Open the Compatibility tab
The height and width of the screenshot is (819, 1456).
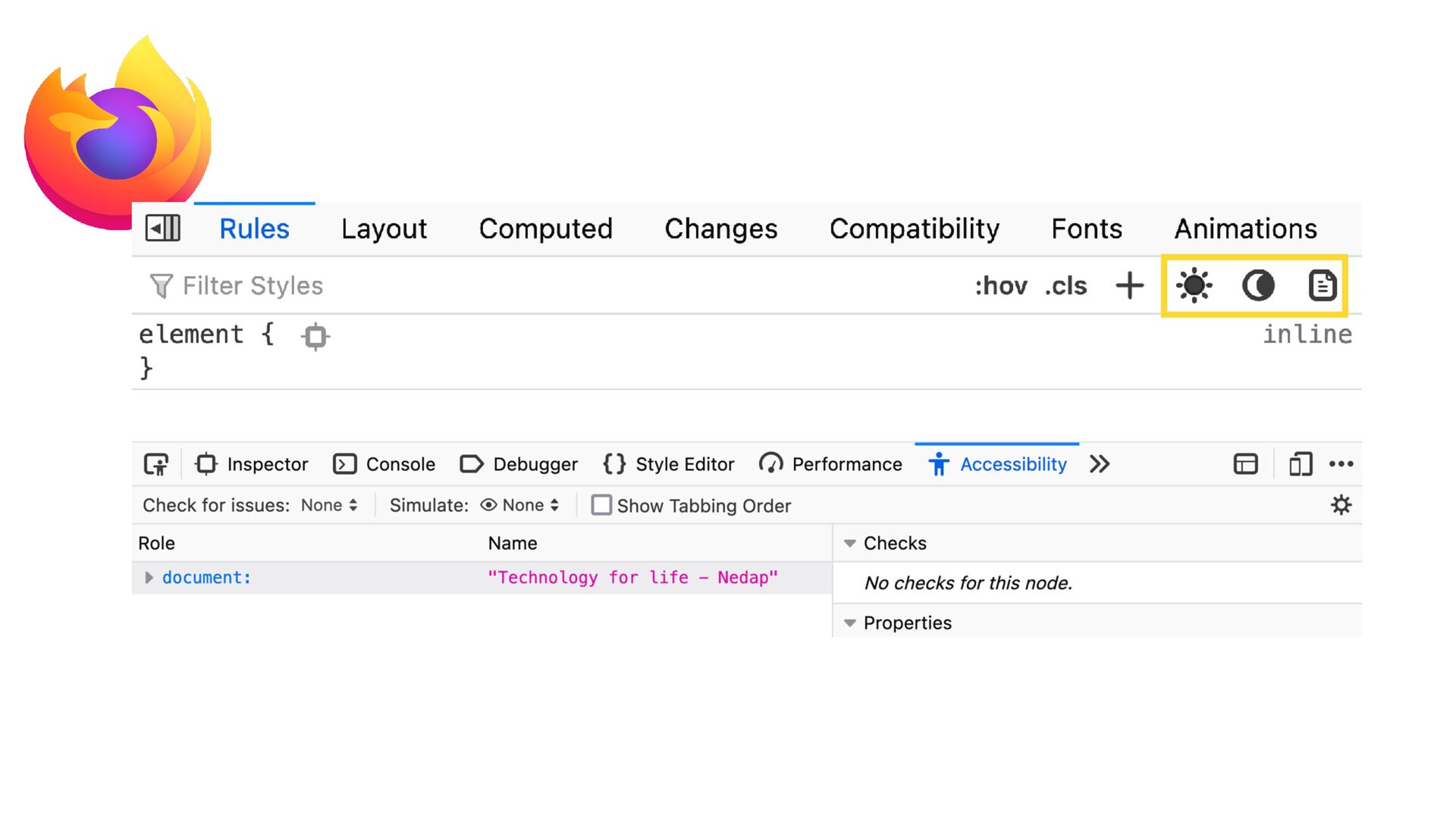[915, 229]
